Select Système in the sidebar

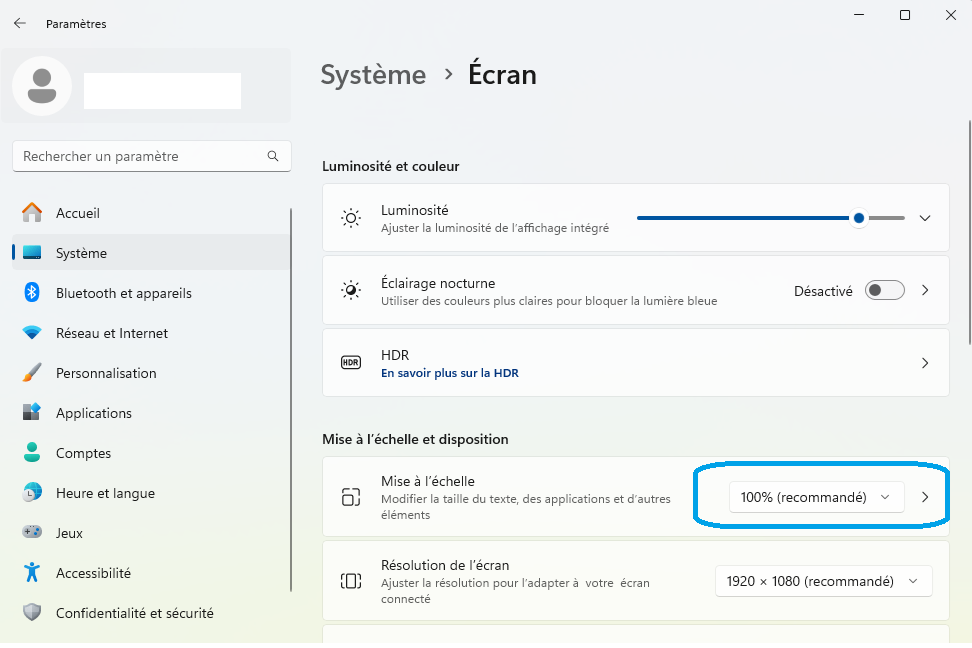(151, 253)
